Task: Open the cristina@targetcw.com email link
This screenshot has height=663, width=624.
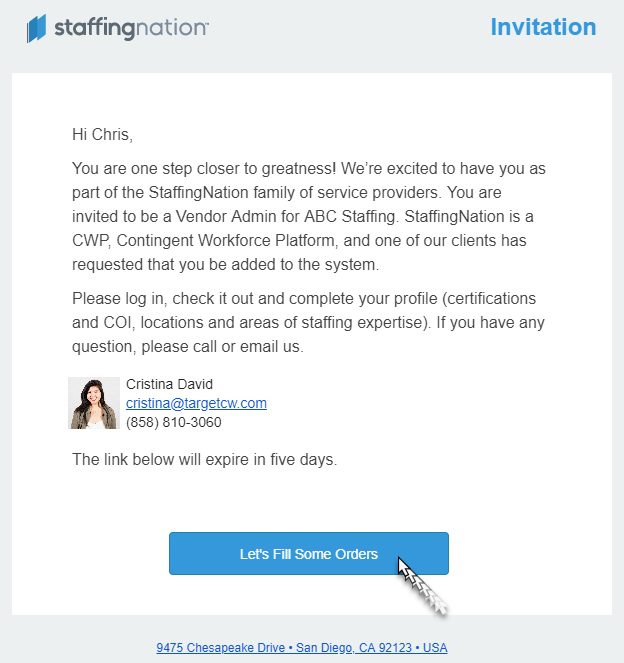Action: click(196, 403)
